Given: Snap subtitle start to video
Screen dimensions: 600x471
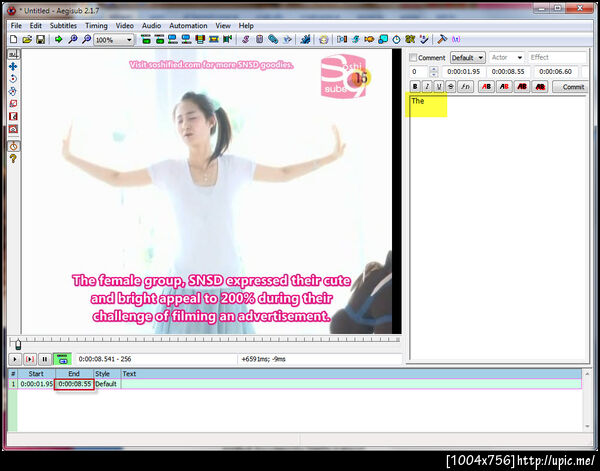Looking at the screenshot, I should pos(173,39).
